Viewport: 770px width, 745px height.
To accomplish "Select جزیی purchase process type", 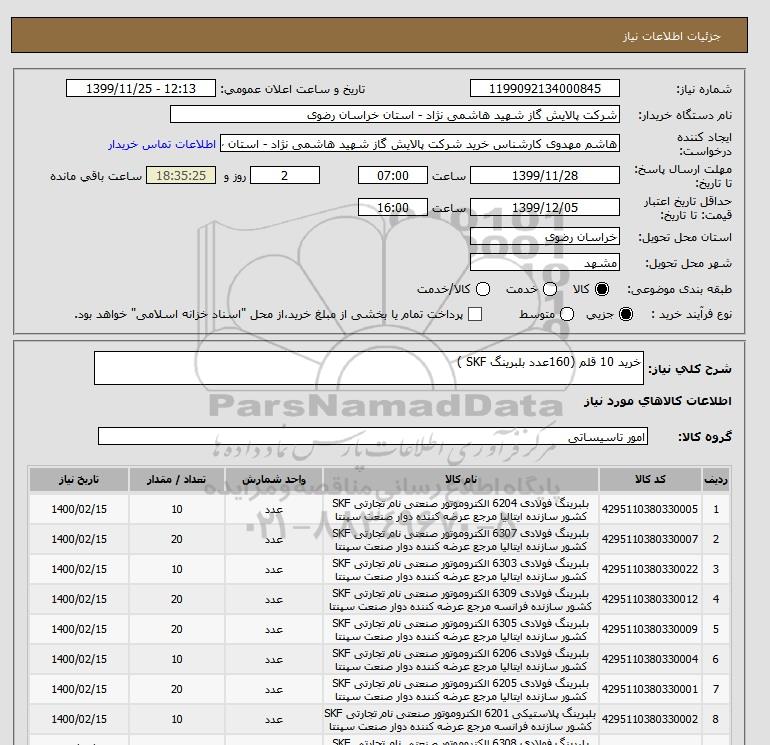I will coord(626,314).
